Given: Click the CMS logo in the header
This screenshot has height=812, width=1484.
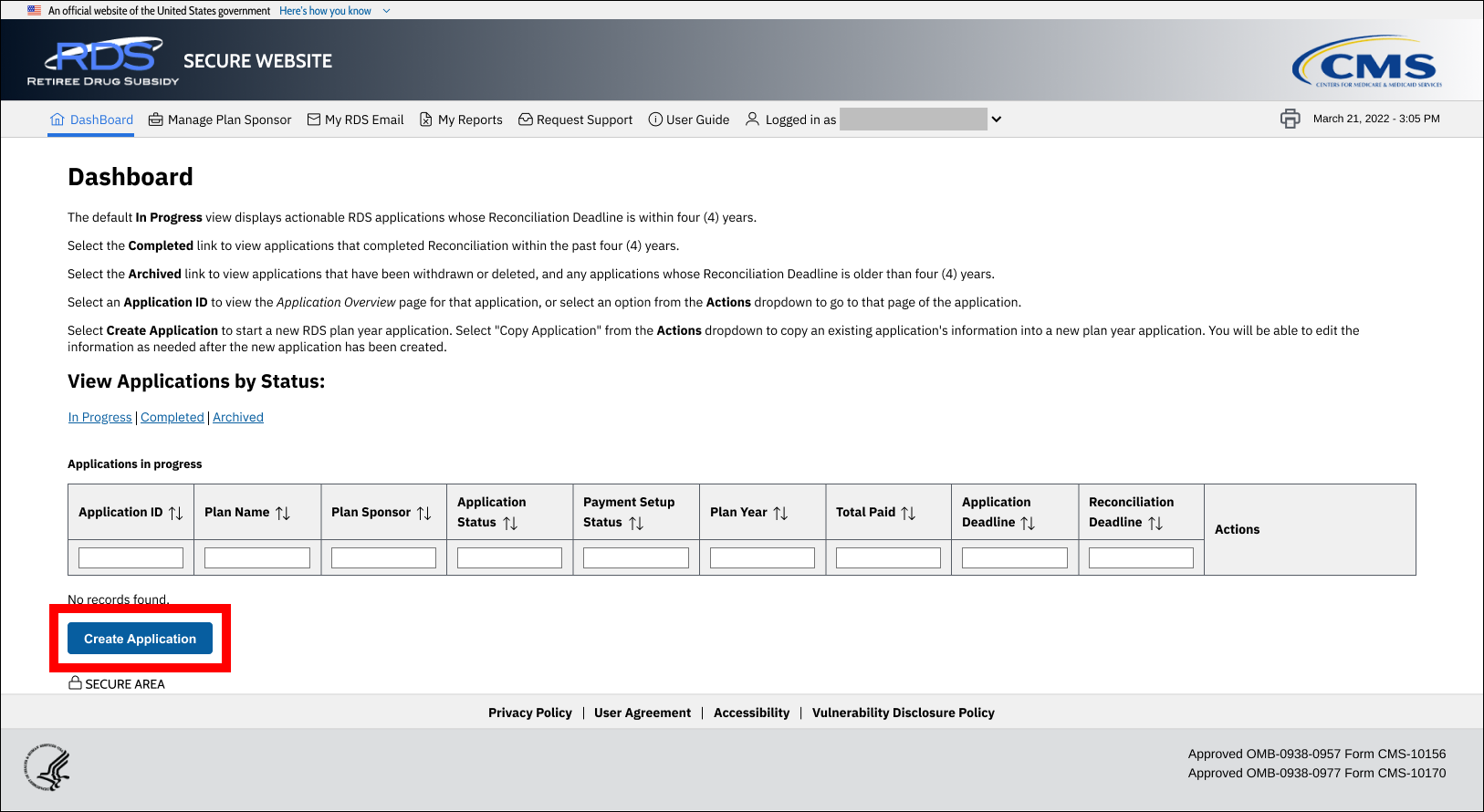Looking at the screenshot, I should (1366, 62).
